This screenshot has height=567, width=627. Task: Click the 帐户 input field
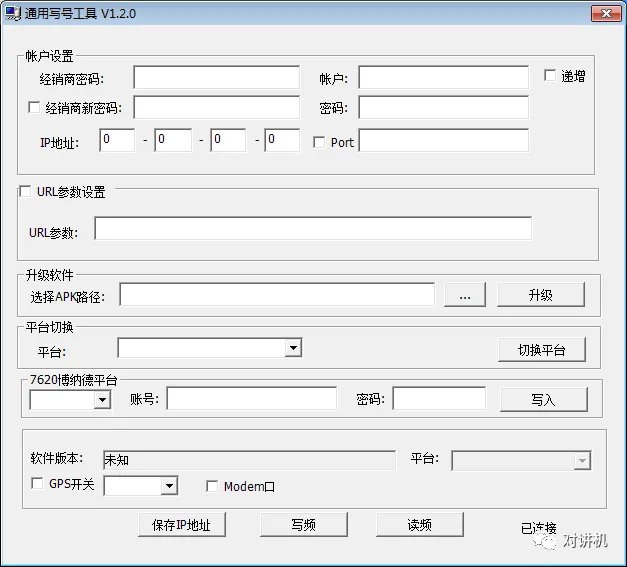click(x=443, y=78)
